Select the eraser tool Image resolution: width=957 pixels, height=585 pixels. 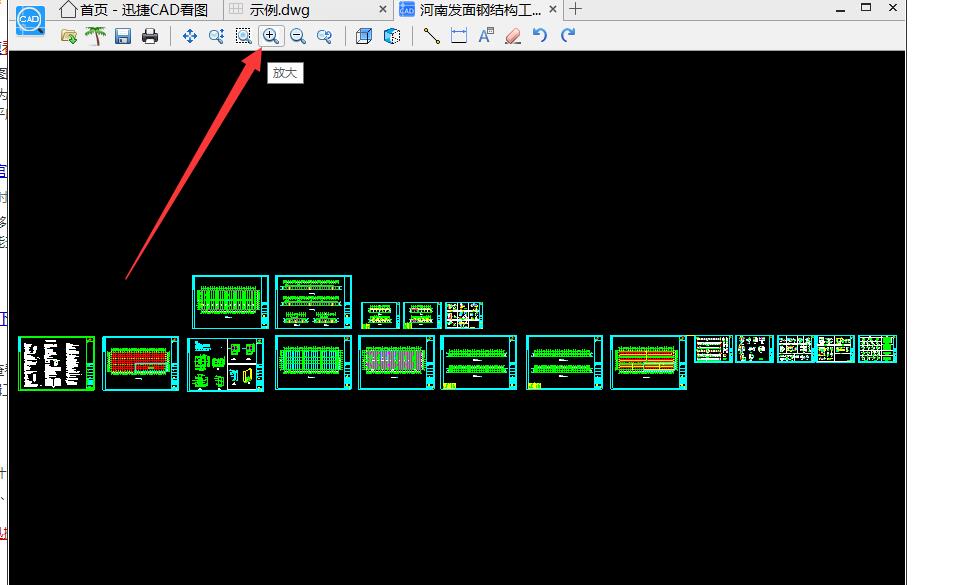pos(513,37)
